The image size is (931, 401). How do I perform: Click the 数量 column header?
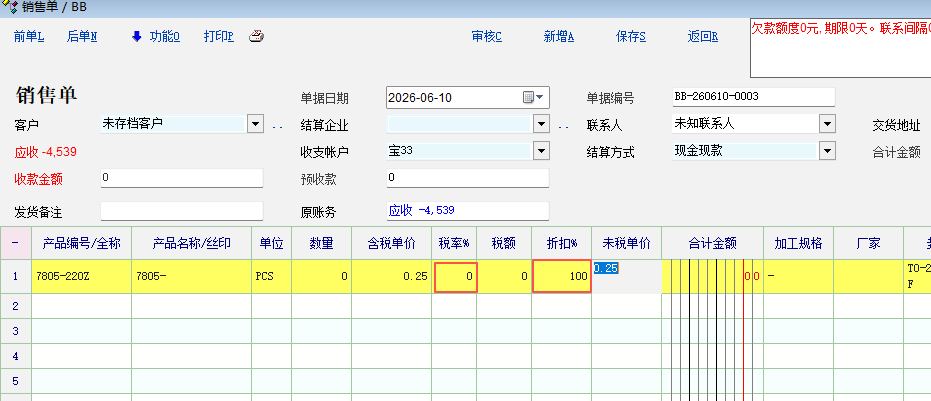point(321,243)
